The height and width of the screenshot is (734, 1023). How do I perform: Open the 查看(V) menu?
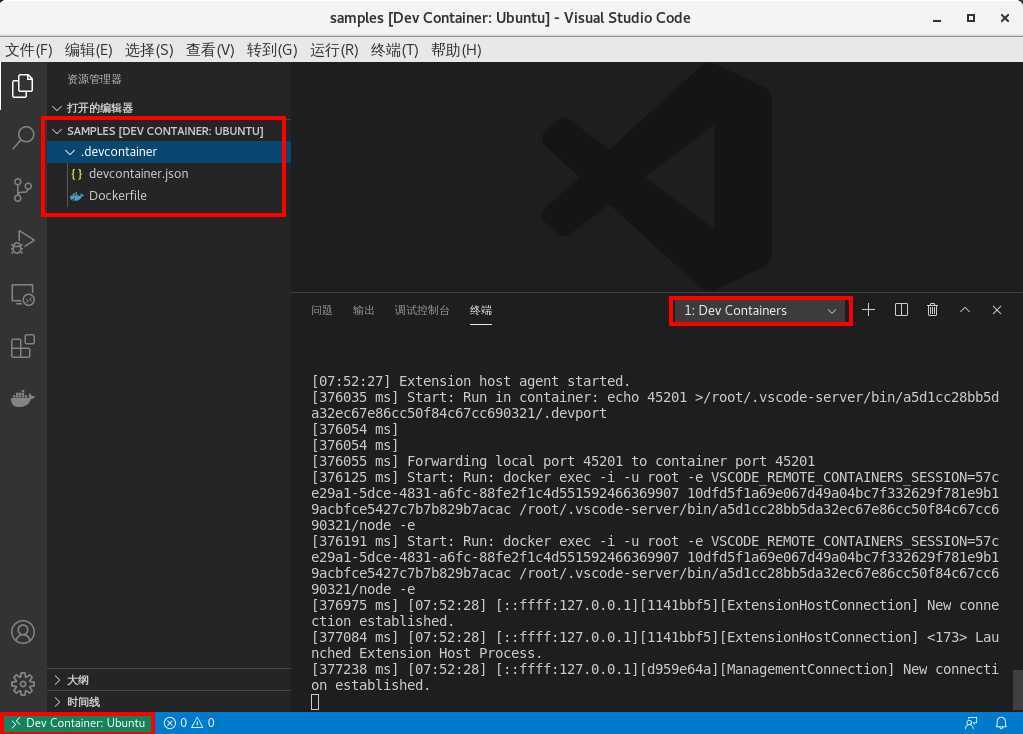click(210, 50)
